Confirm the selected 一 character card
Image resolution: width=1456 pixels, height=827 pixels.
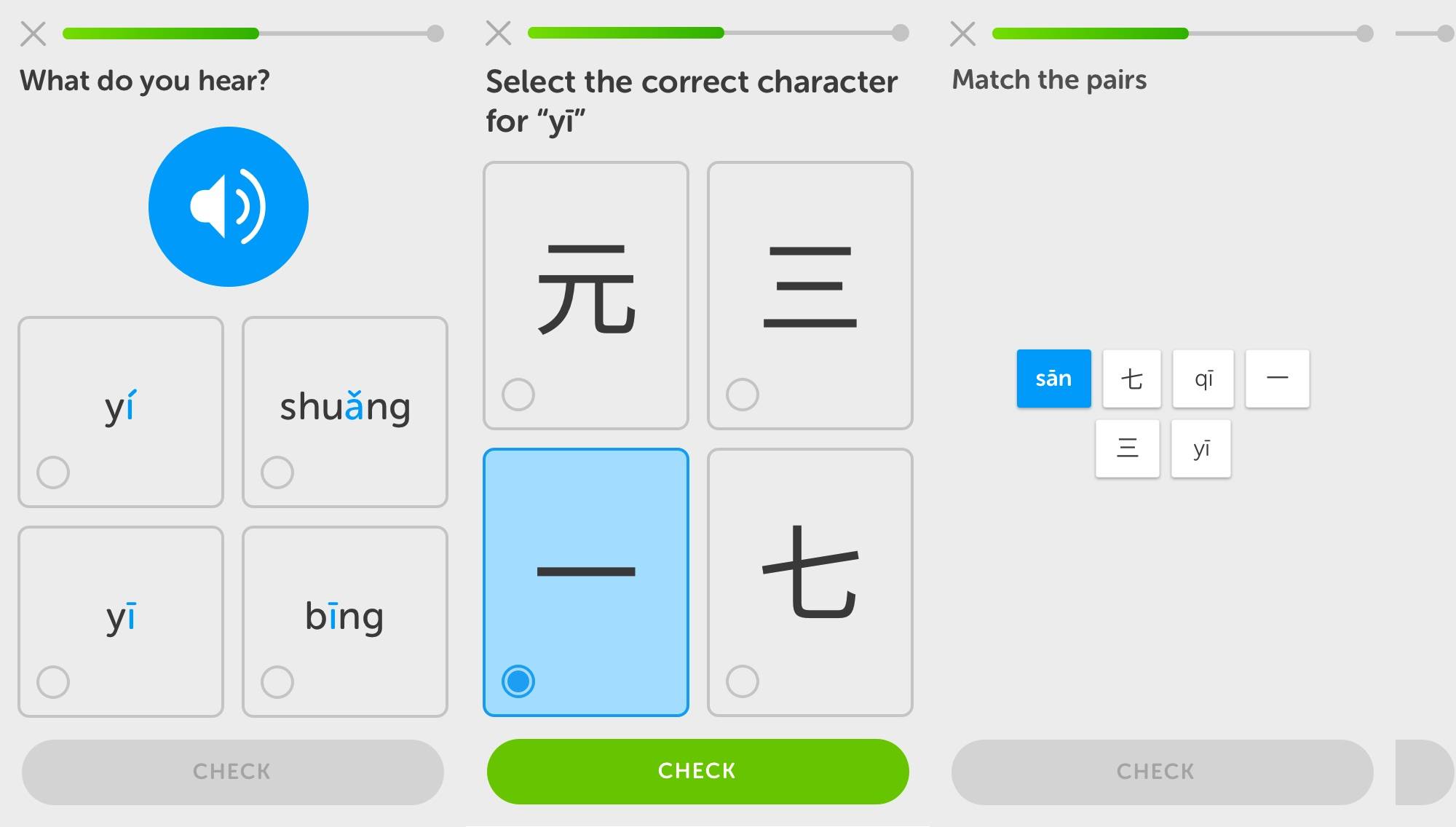586,579
